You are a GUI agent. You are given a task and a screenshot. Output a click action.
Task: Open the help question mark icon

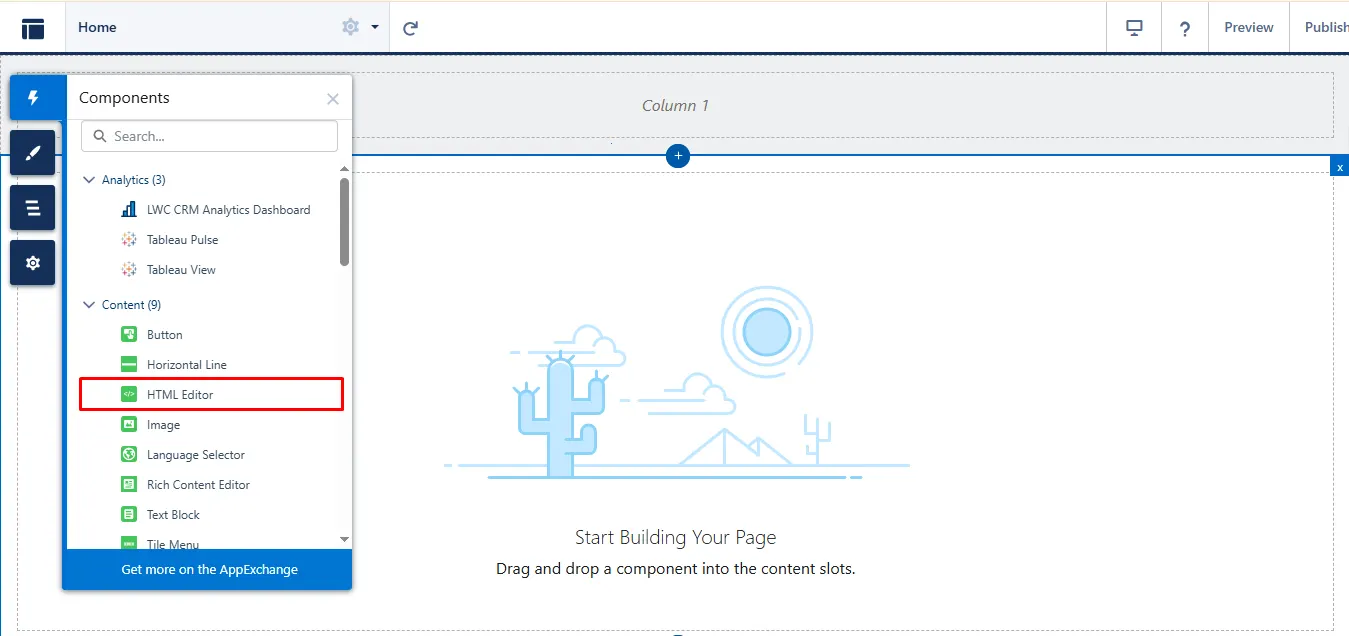pyautogui.click(x=1185, y=28)
